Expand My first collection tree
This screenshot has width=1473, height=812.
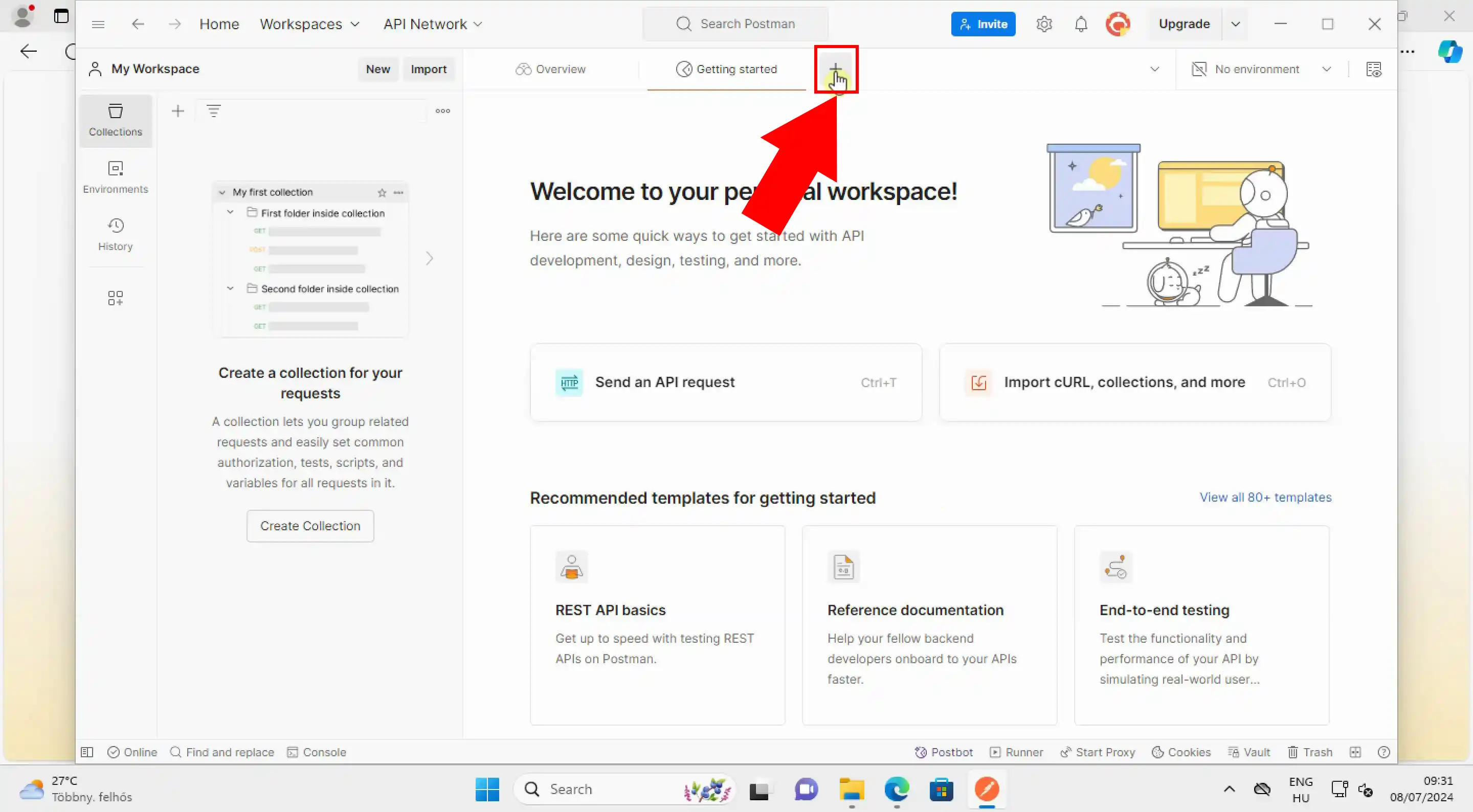pos(221,192)
